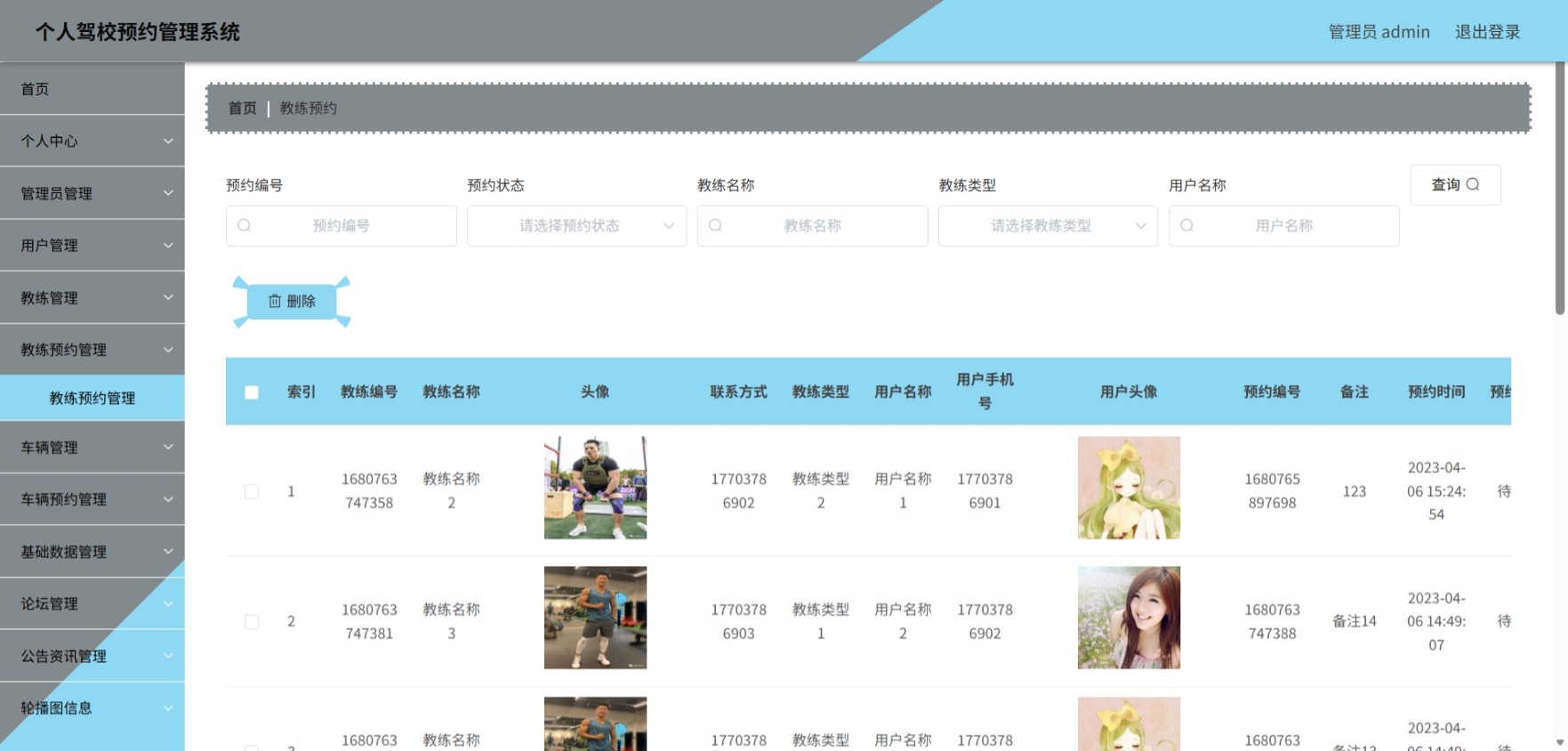Expand 用户管理 sidebar menu

tap(92, 246)
